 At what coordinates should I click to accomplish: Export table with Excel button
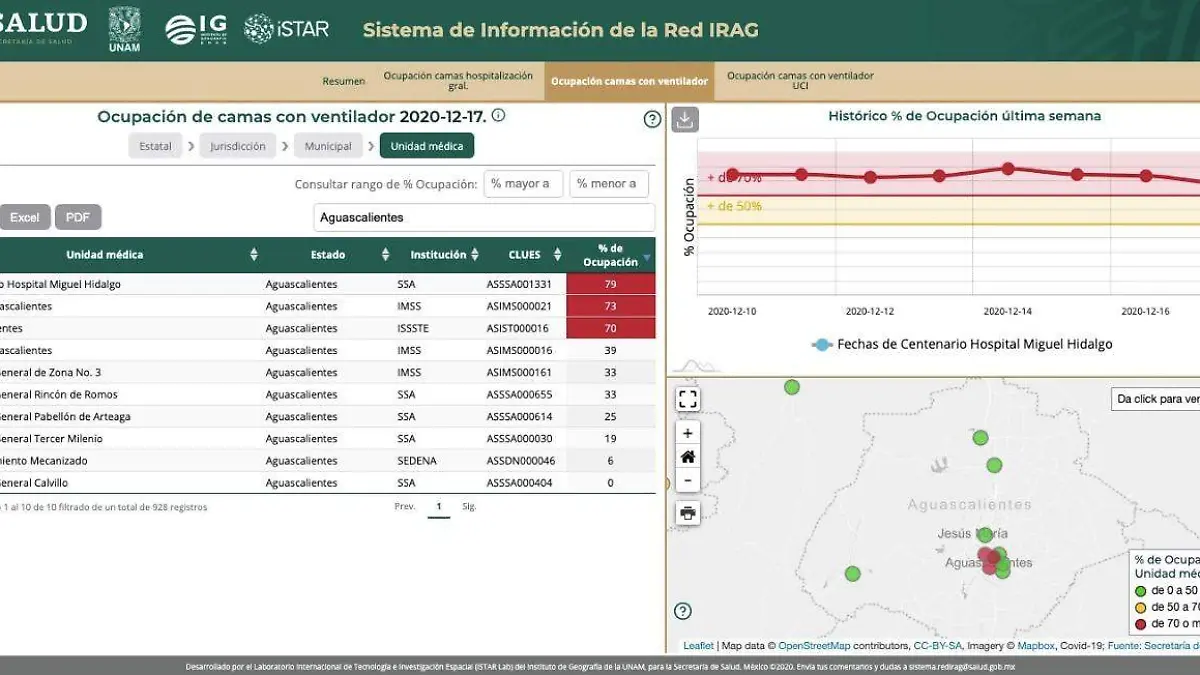coord(25,217)
